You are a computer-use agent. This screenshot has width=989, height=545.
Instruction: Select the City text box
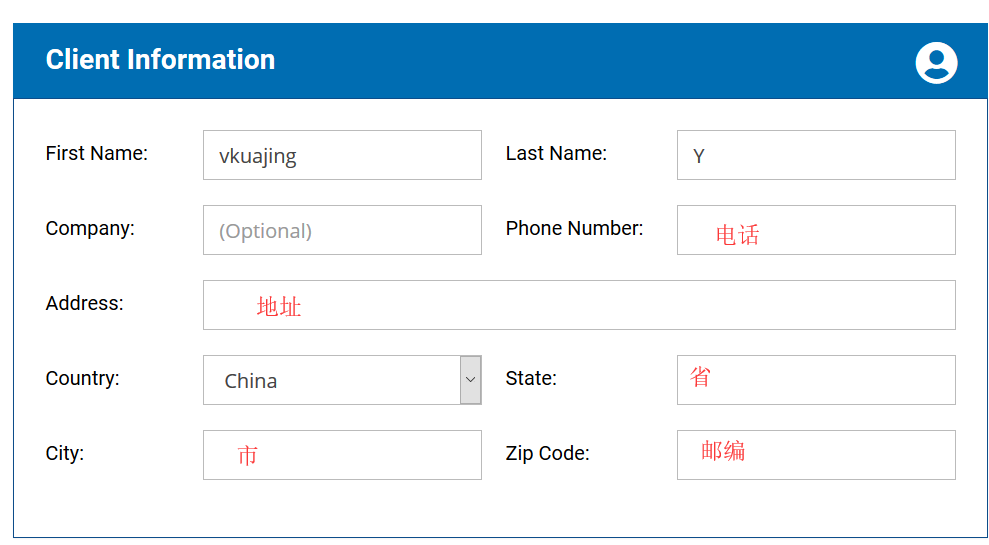(x=342, y=455)
